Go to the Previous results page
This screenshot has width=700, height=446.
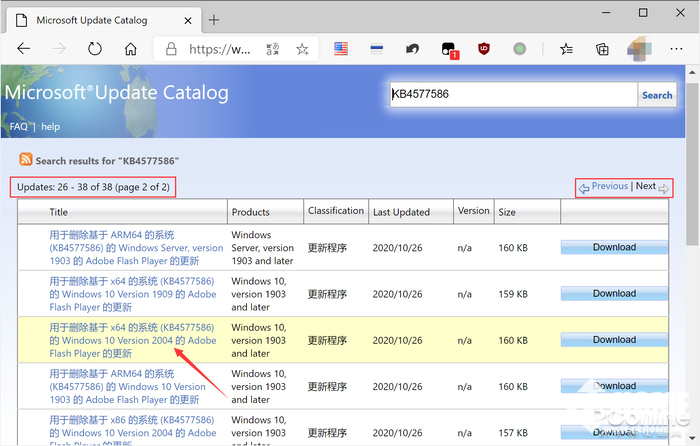609,186
